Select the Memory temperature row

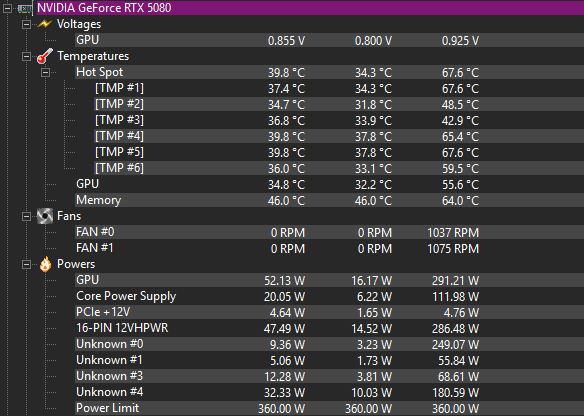(329, 200)
